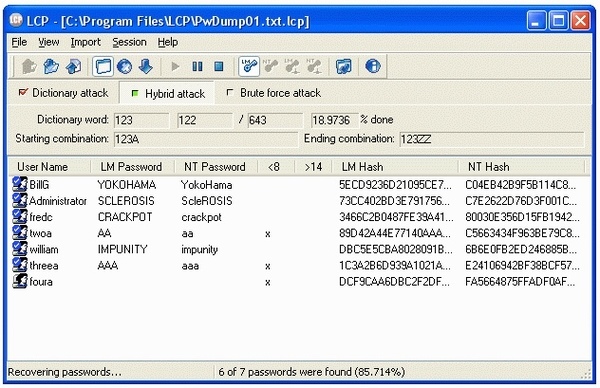Sort by the User Name column header

coord(49,167)
